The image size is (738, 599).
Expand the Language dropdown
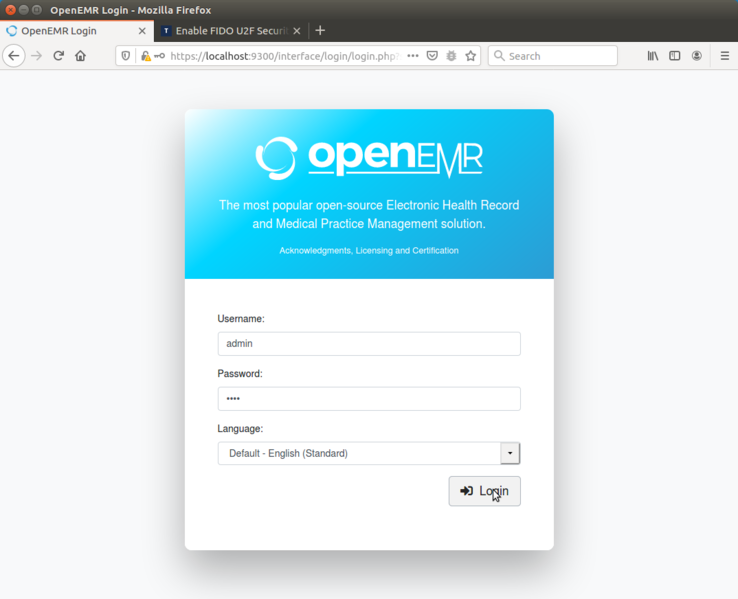(510, 453)
